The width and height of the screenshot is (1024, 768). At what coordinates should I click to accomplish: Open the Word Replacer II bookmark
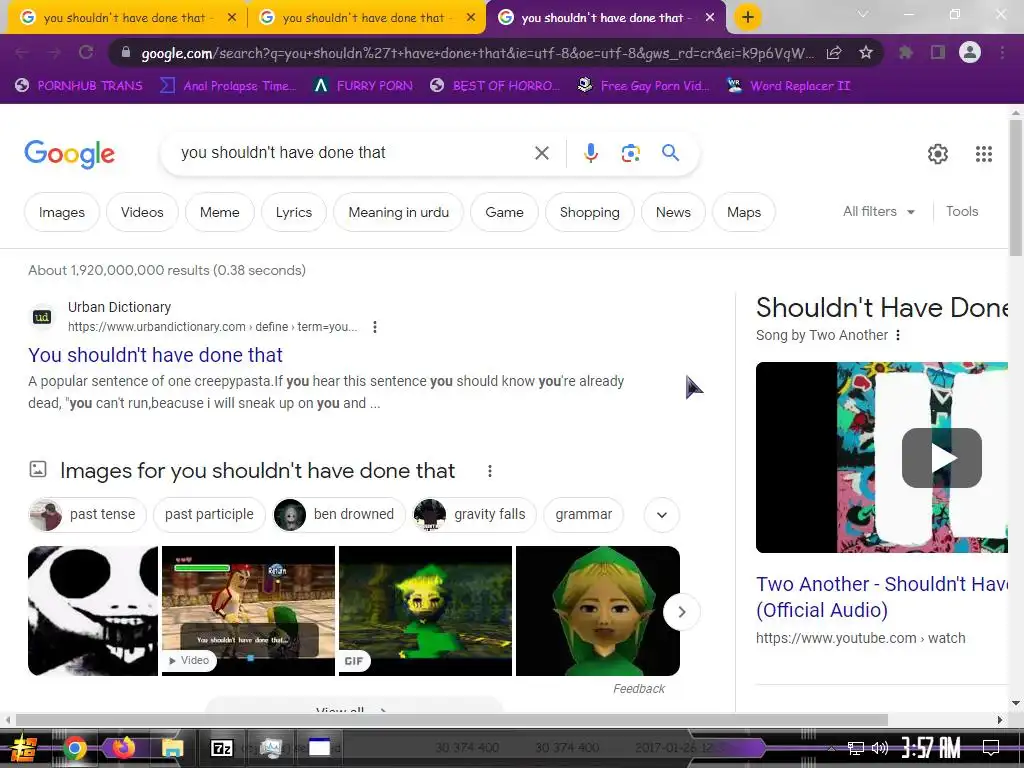(x=789, y=86)
